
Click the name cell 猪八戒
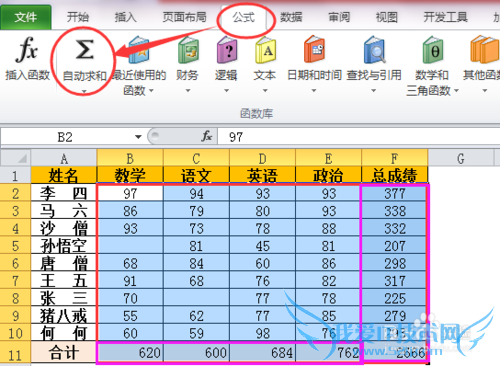[x=64, y=316]
